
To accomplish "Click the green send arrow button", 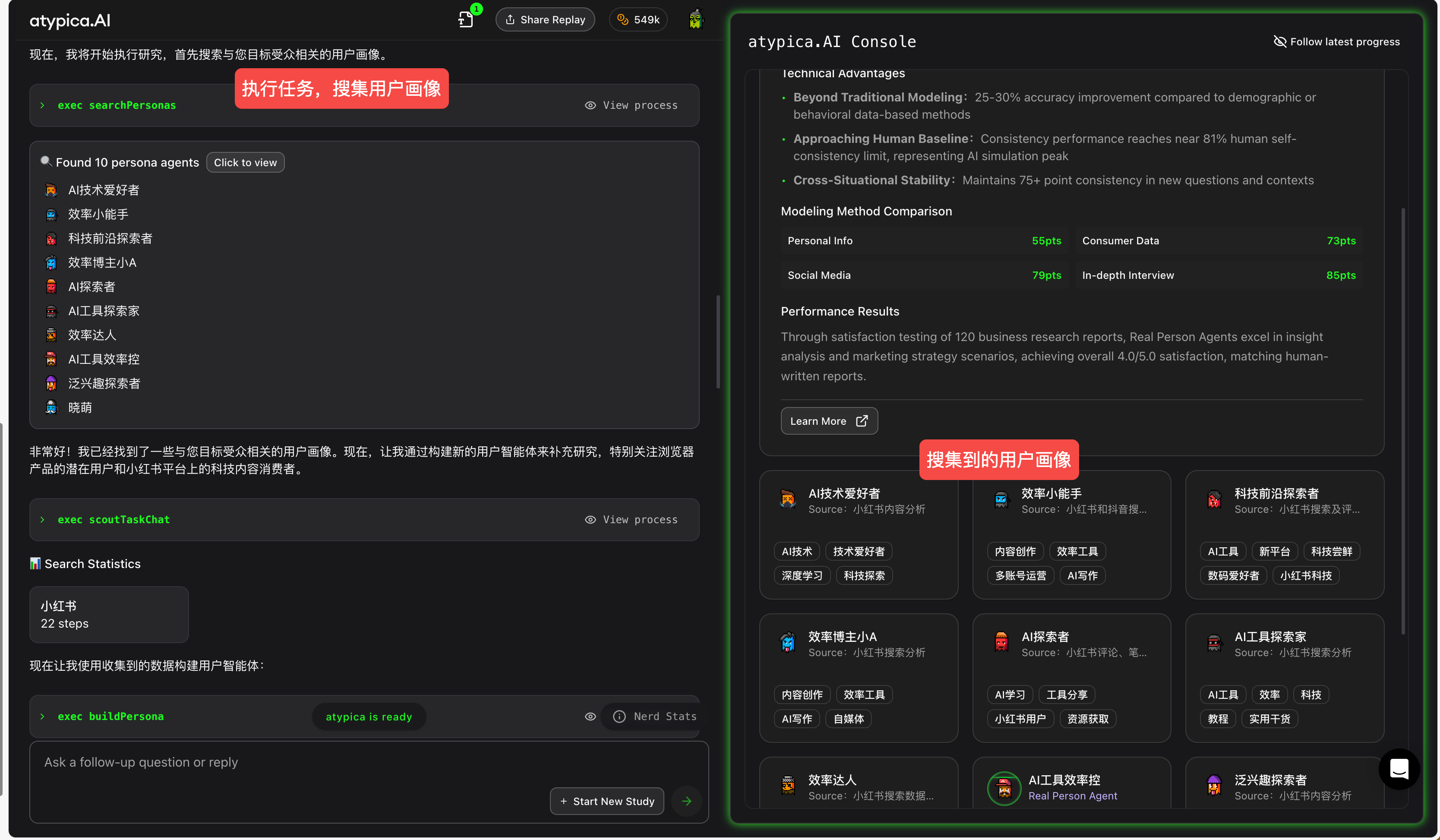I will click(x=686, y=801).
